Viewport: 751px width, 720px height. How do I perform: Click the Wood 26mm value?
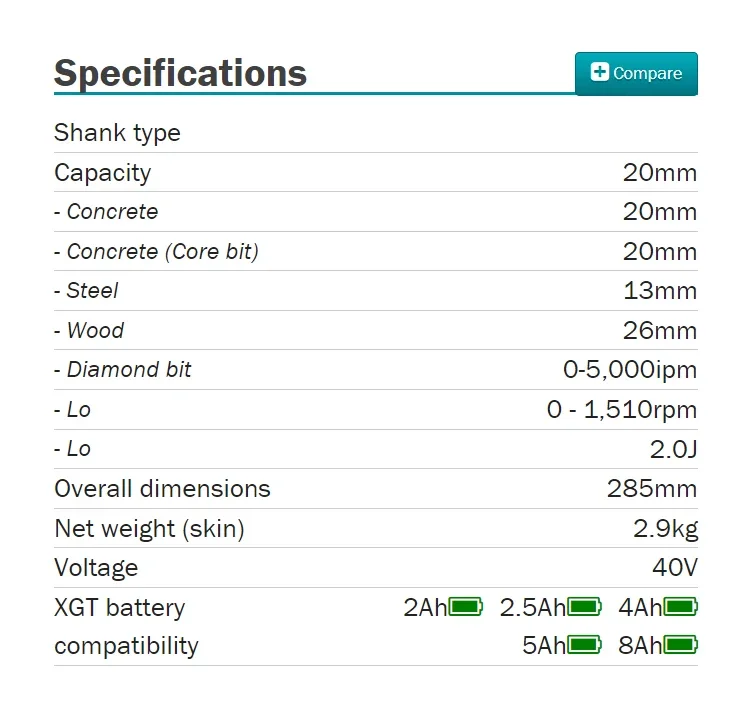[660, 331]
